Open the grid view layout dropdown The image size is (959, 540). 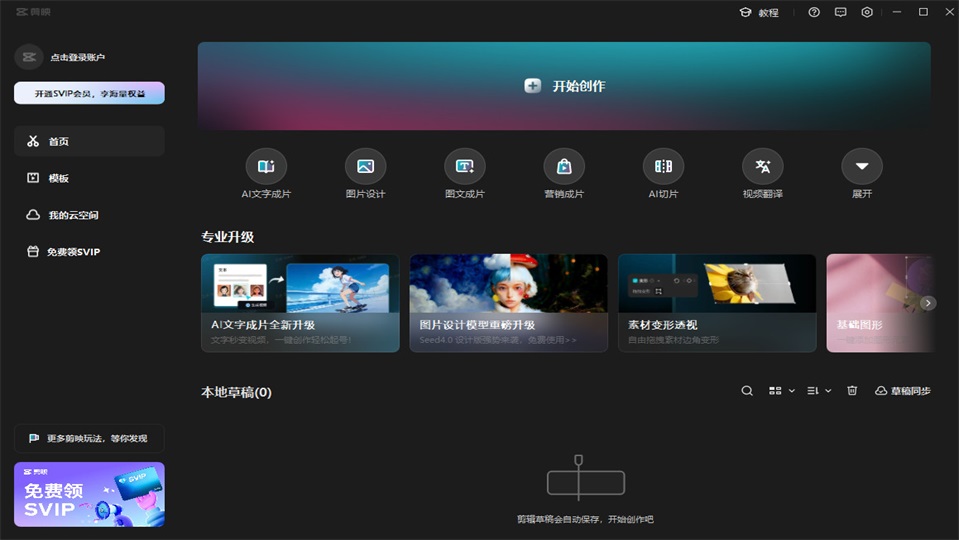pos(782,391)
